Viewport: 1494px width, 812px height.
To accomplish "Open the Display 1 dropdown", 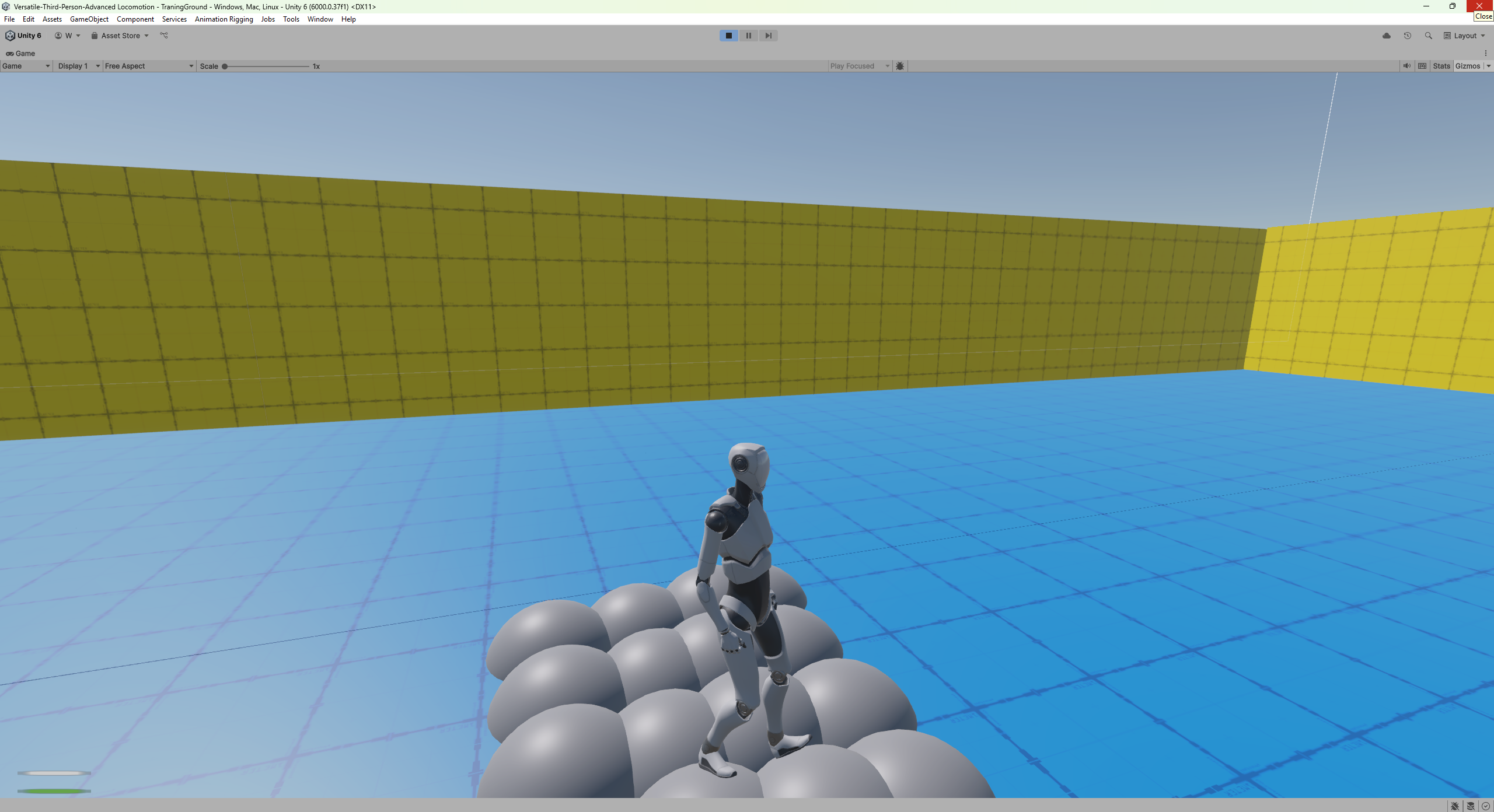I will [79, 66].
